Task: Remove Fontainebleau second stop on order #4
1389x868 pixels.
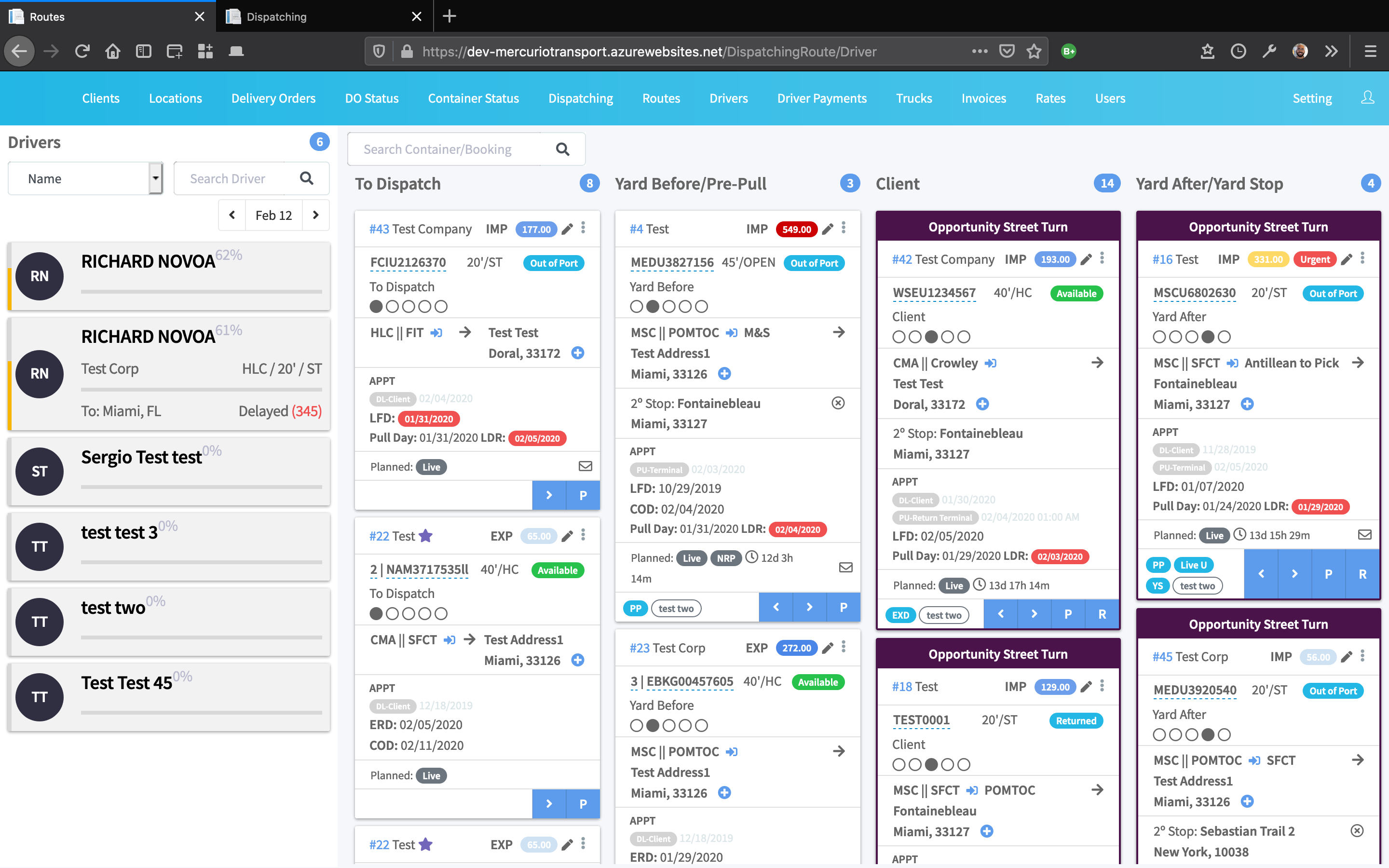Action: point(838,403)
